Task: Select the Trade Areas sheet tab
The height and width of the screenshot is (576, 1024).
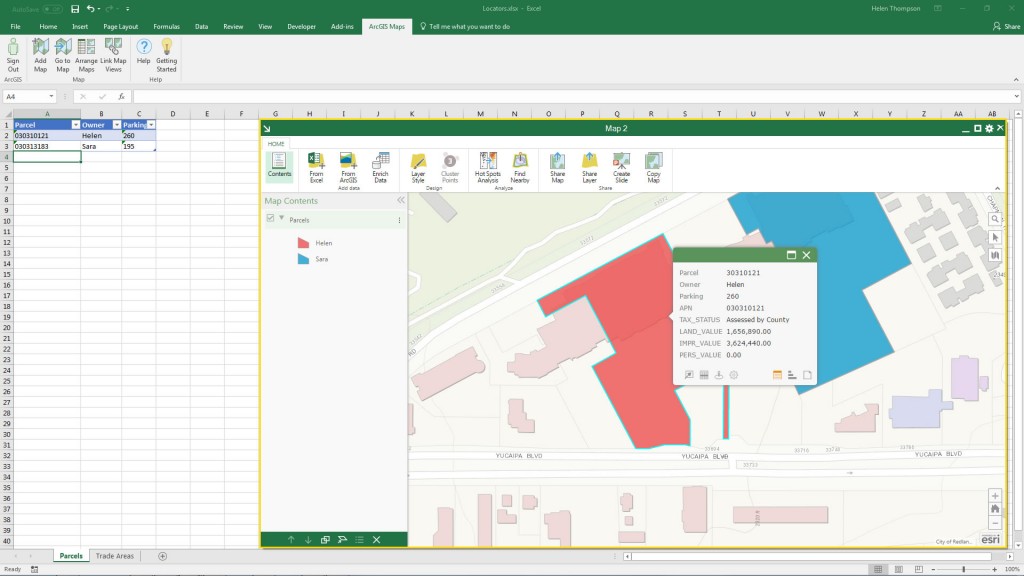Action: [x=114, y=556]
